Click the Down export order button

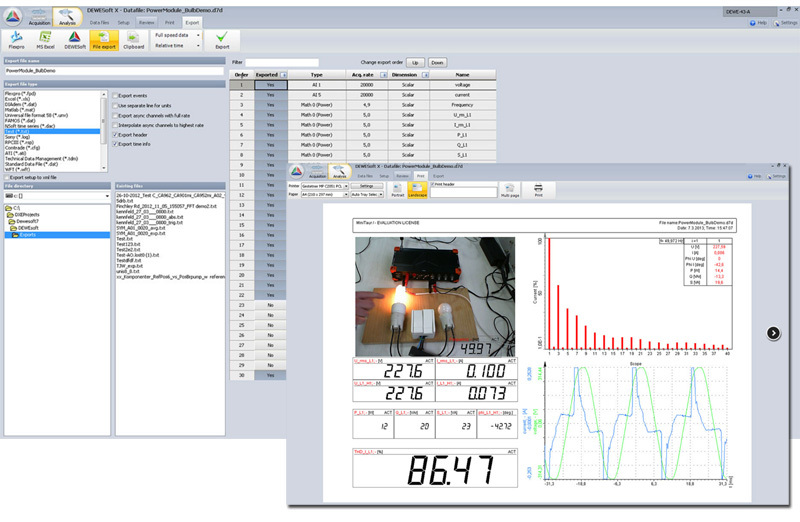coord(437,62)
